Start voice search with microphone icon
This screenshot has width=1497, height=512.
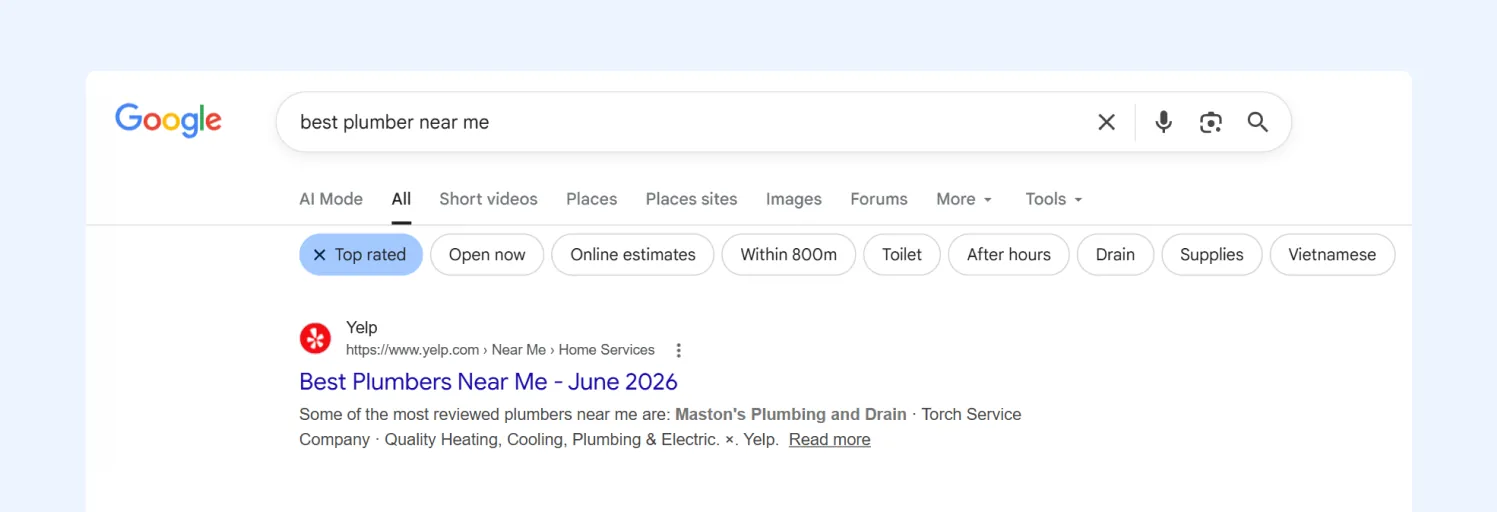click(1163, 122)
